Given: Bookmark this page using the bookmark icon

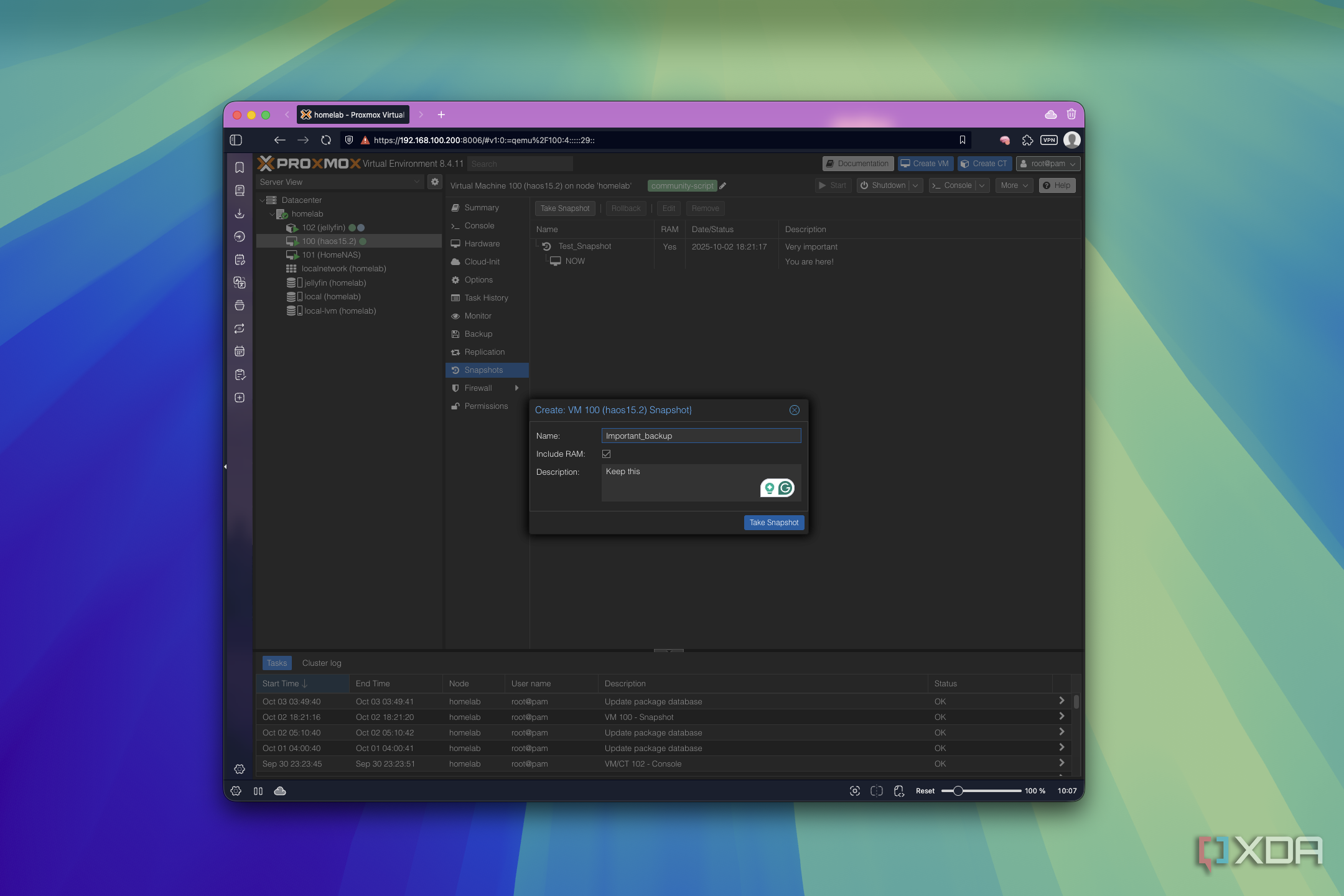Looking at the screenshot, I should [962, 140].
